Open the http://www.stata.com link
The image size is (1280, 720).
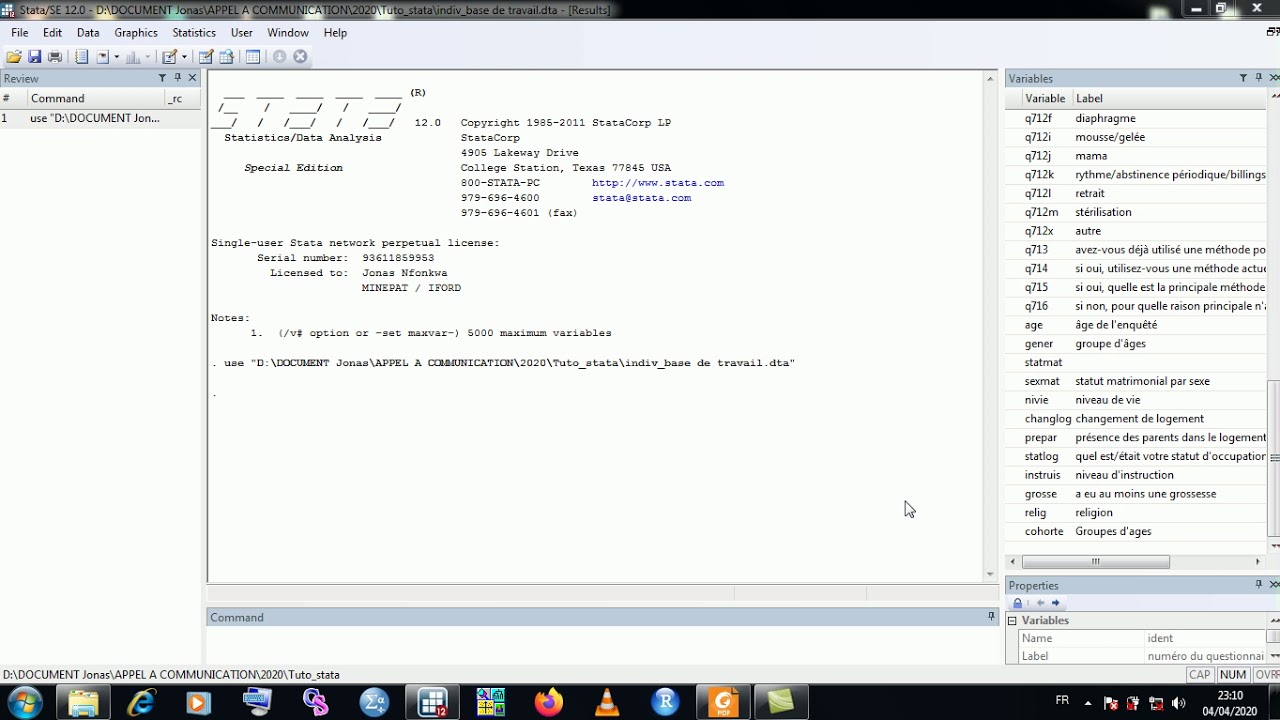(658, 183)
